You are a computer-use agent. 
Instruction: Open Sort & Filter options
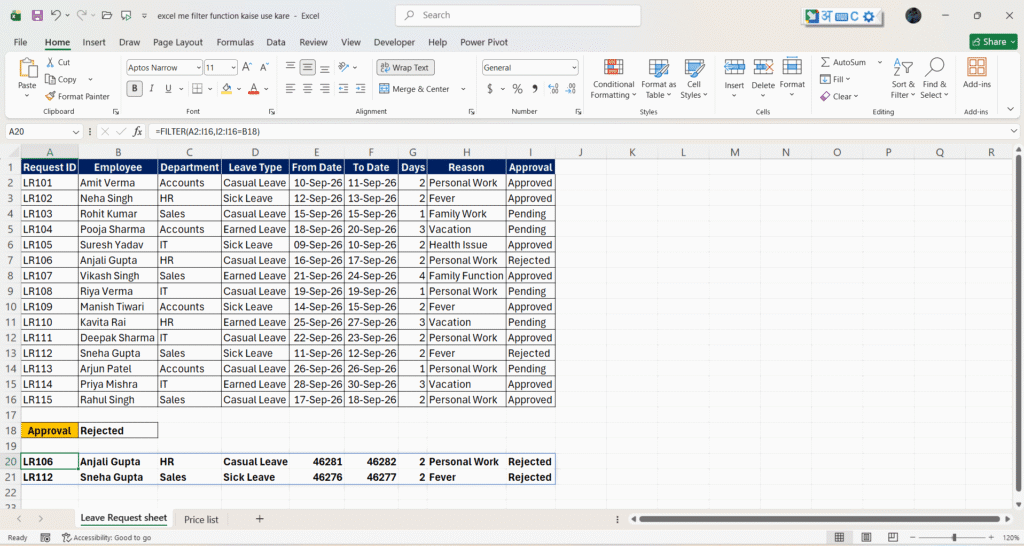coord(903,78)
